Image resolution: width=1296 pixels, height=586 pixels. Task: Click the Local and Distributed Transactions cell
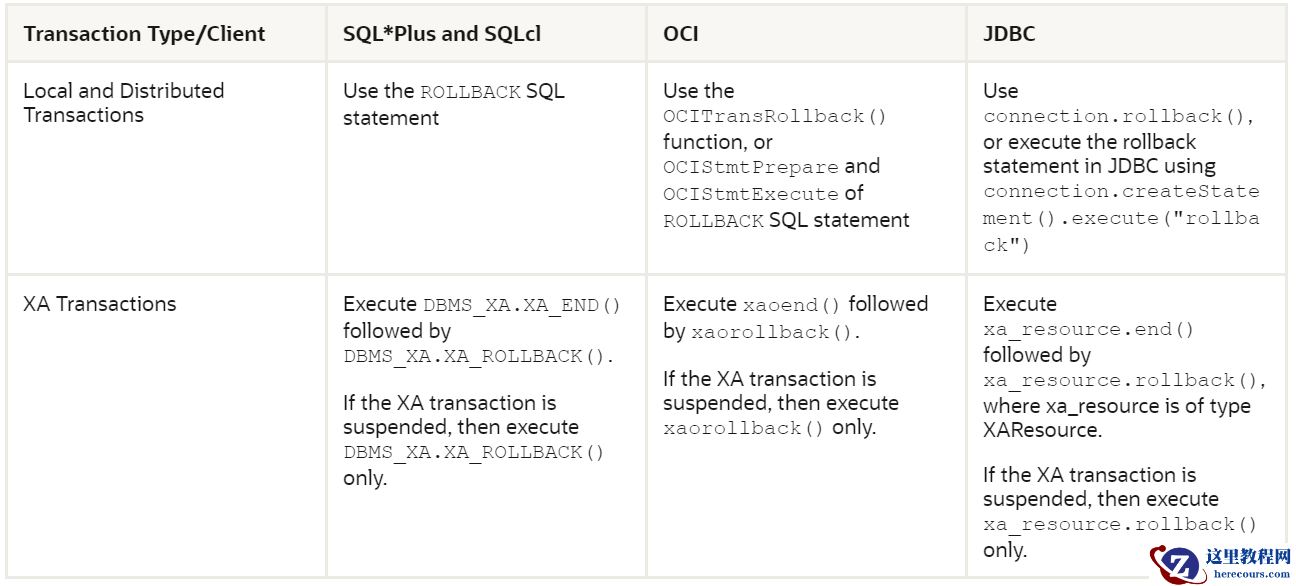click(123, 103)
